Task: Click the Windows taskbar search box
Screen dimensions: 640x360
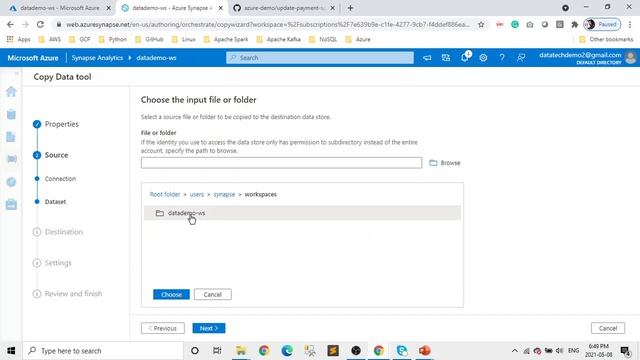Action: pyautogui.click(x=102, y=351)
